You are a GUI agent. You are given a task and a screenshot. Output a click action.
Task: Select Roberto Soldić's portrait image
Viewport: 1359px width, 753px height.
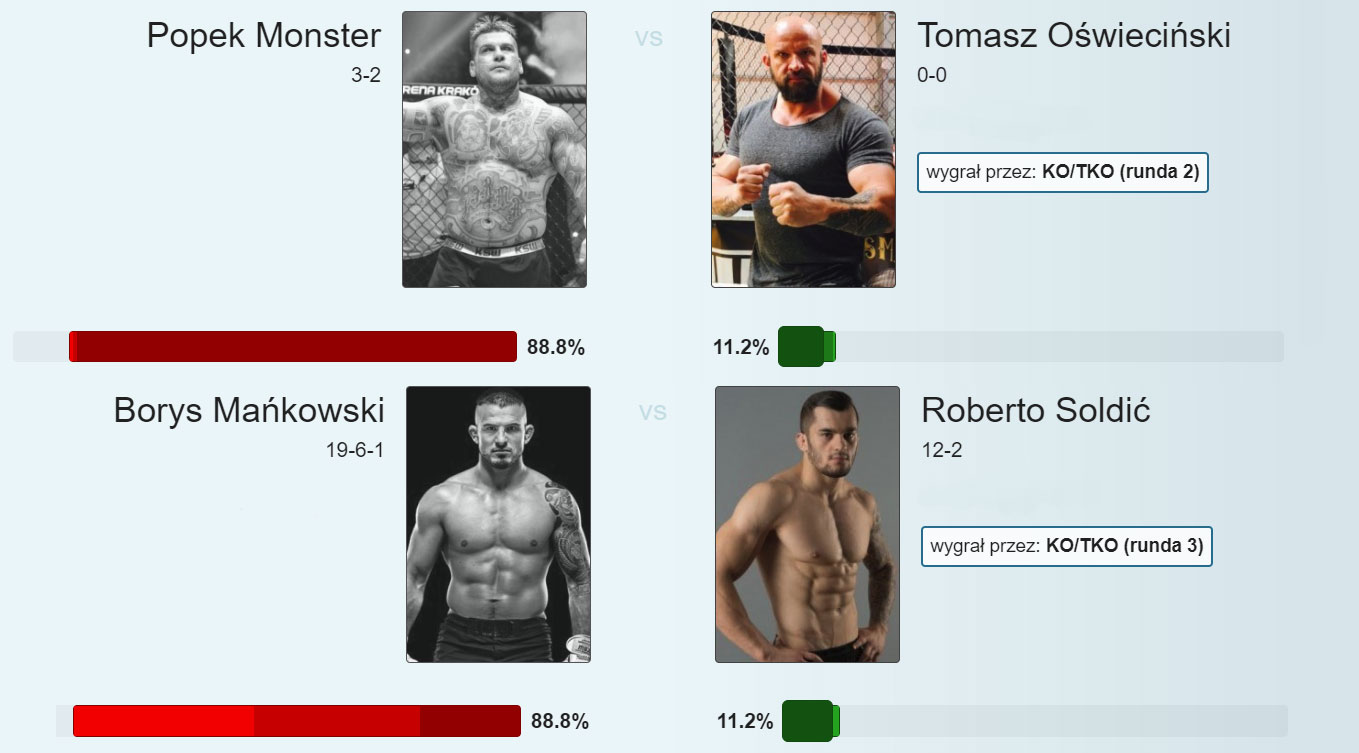807,524
